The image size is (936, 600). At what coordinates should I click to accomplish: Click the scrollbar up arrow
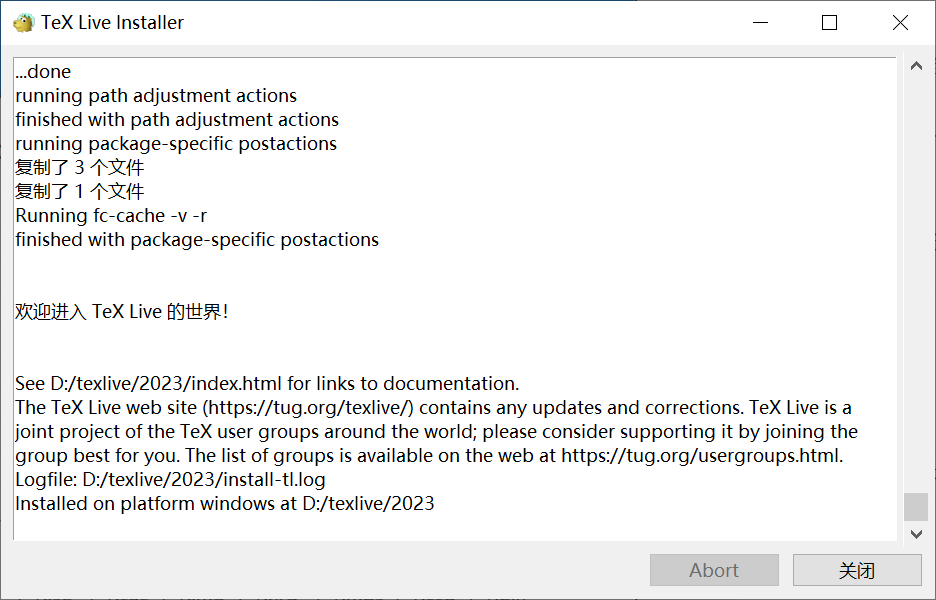(916, 65)
